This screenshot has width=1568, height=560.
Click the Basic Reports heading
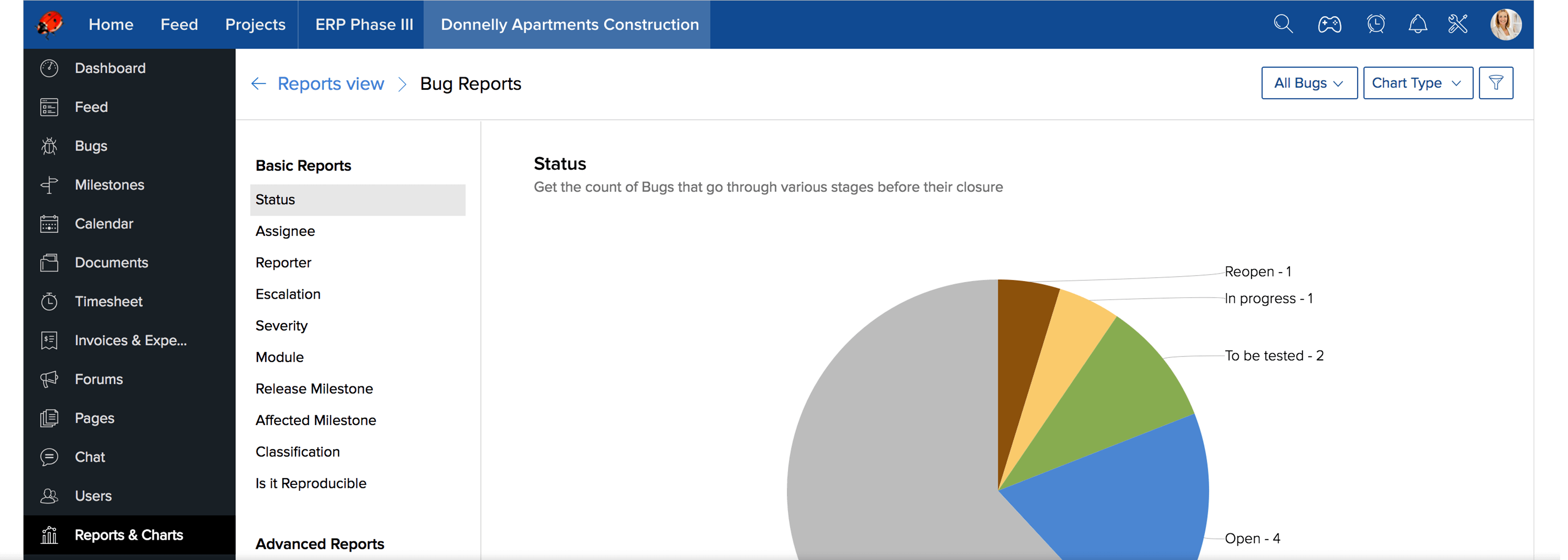point(303,166)
